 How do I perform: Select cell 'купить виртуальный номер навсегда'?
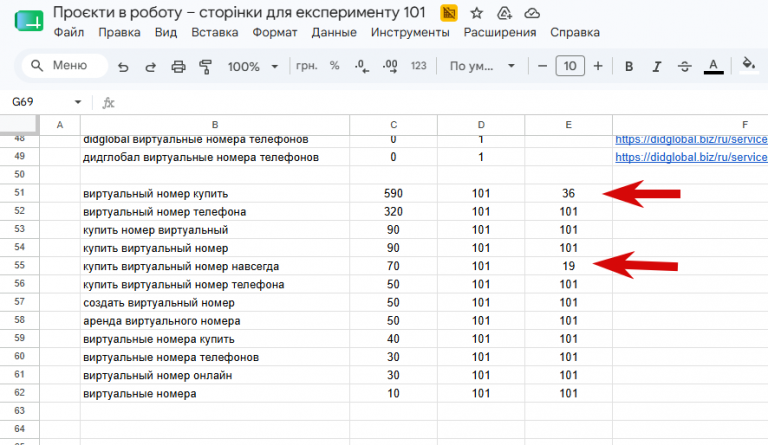click(x=215, y=266)
